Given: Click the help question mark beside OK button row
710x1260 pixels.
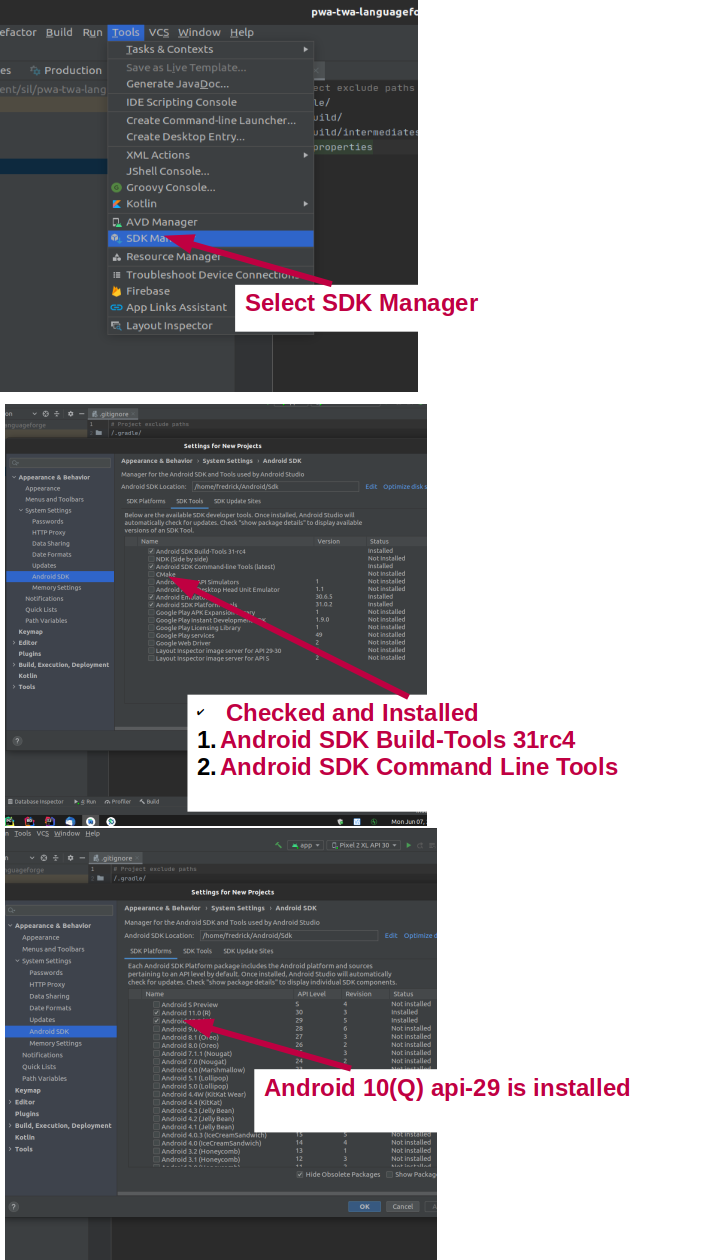Looking at the screenshot, I should [x=15, y=1207].
